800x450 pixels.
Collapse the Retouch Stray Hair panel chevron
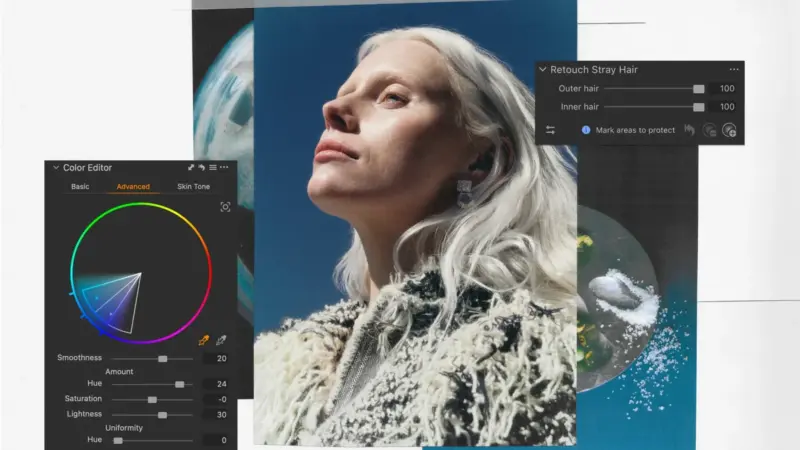coord(543,69)
